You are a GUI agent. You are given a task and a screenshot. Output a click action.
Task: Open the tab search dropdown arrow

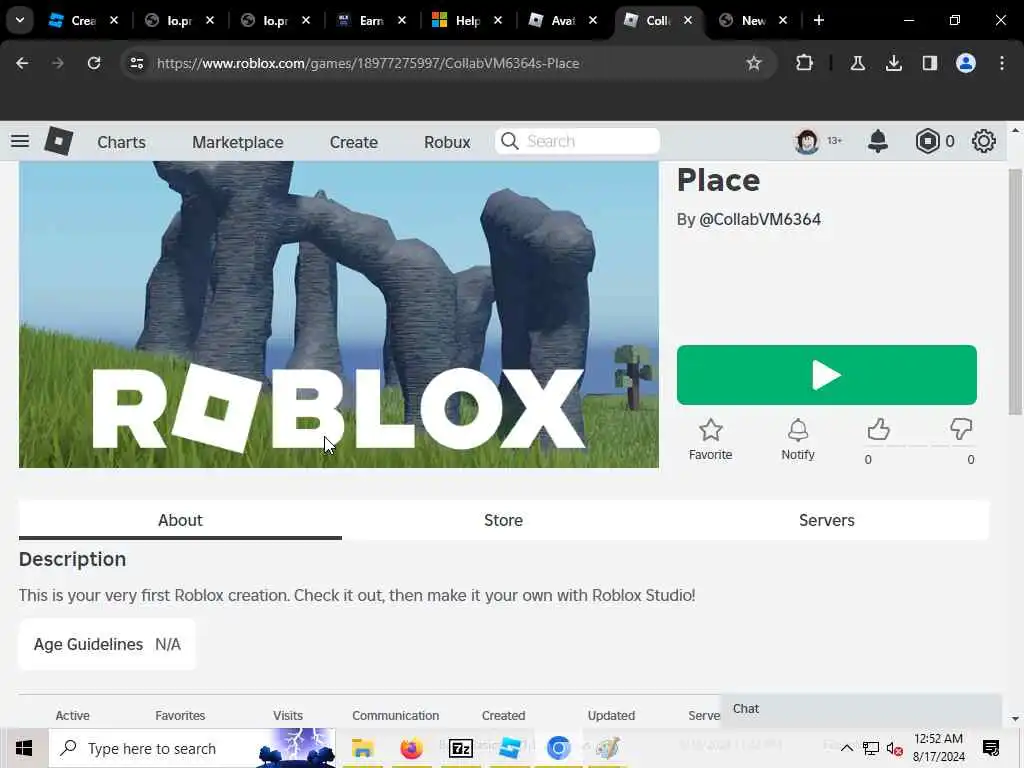20,20
